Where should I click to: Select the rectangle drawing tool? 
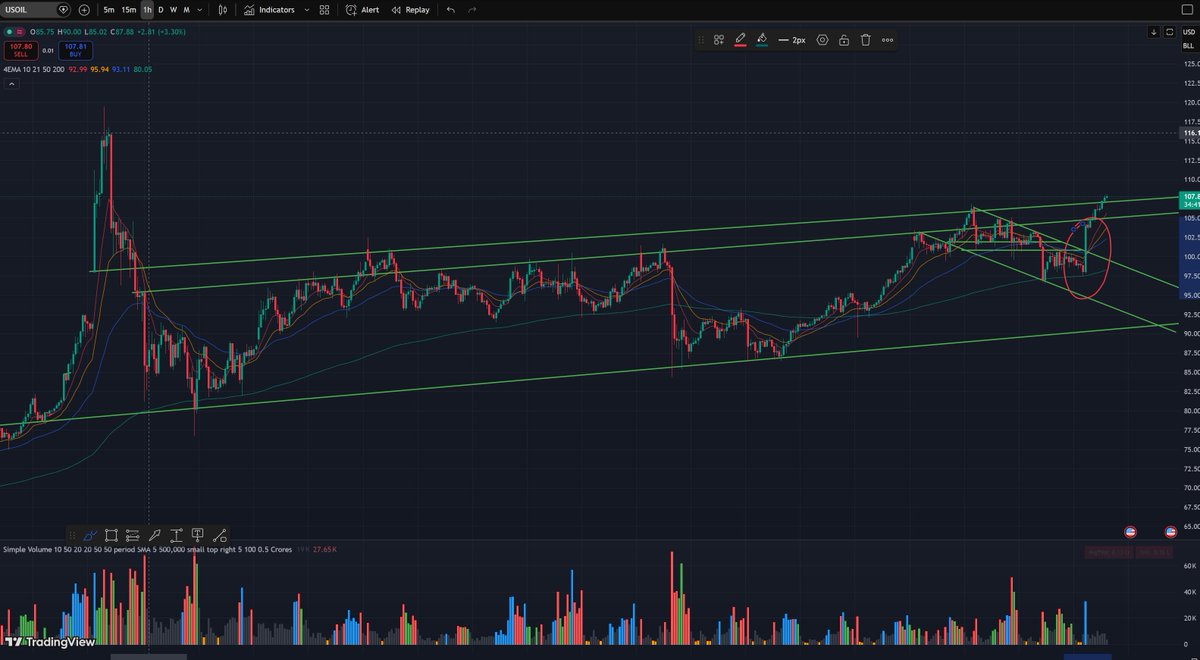[x=111, y=535]
